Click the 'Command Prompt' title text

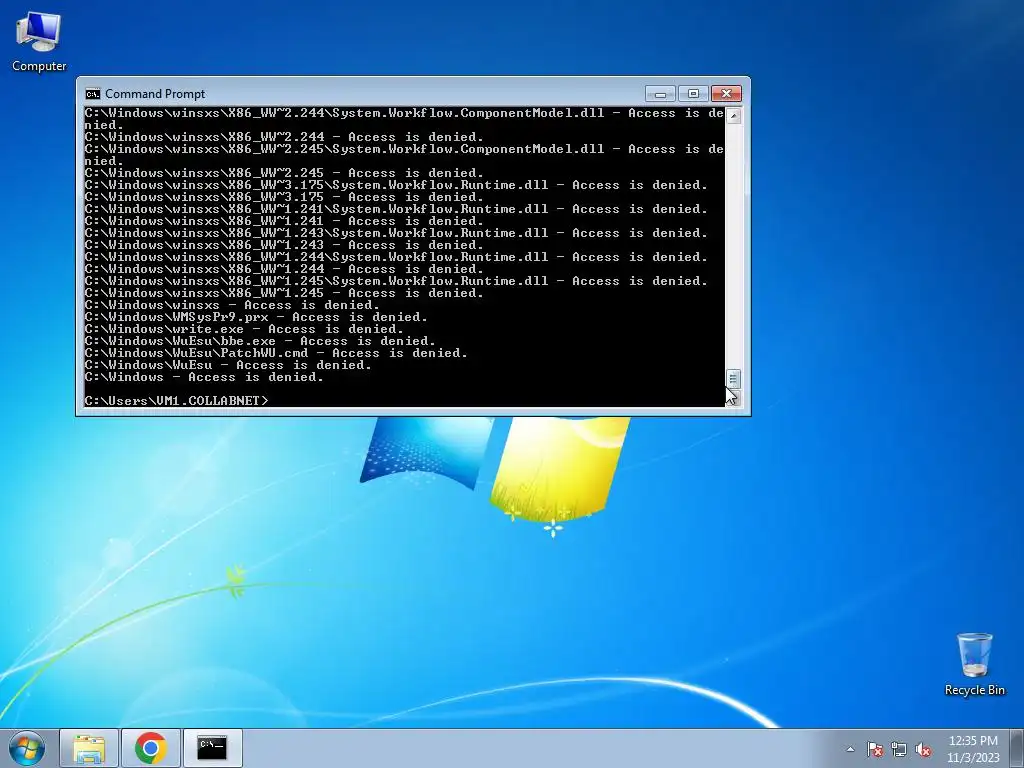pyautogui.click(x=155, y=94)
